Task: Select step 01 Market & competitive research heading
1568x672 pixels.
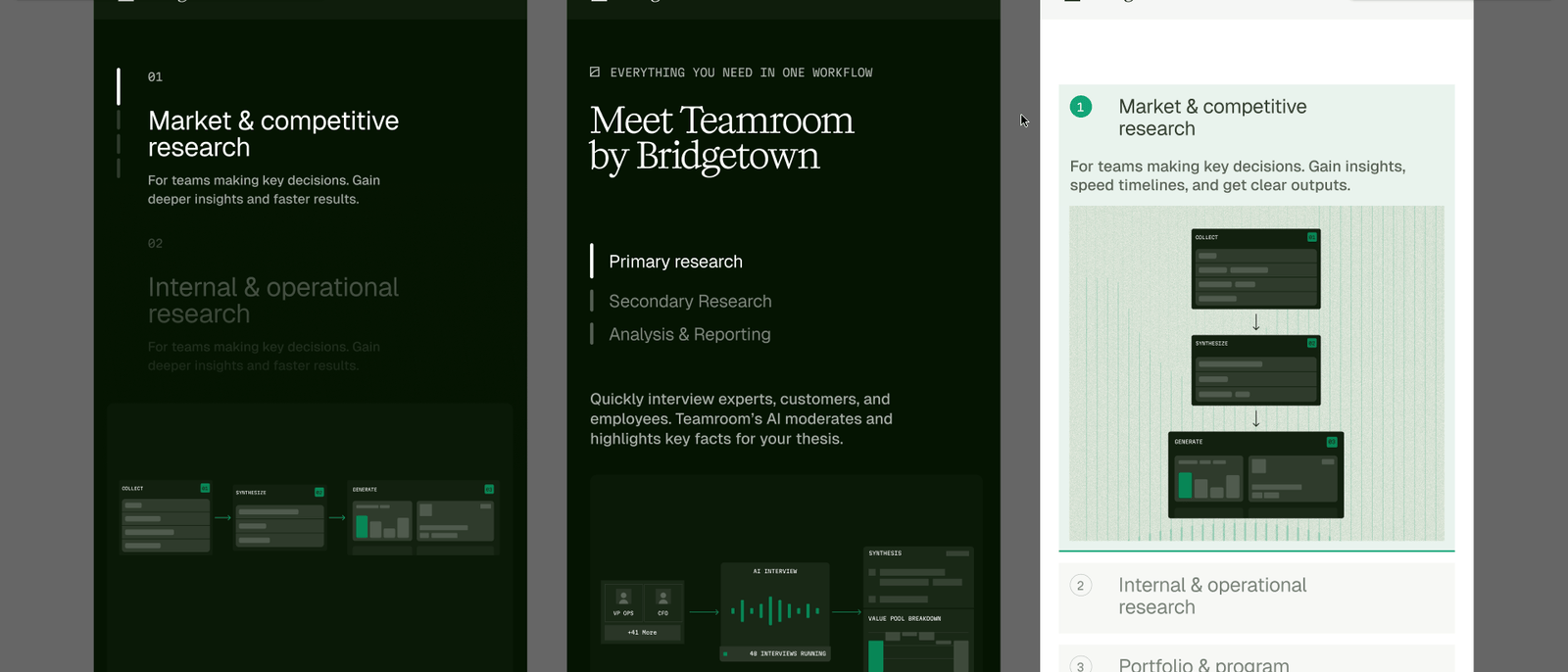Action: pyautogui.click(x=273, y=134)
